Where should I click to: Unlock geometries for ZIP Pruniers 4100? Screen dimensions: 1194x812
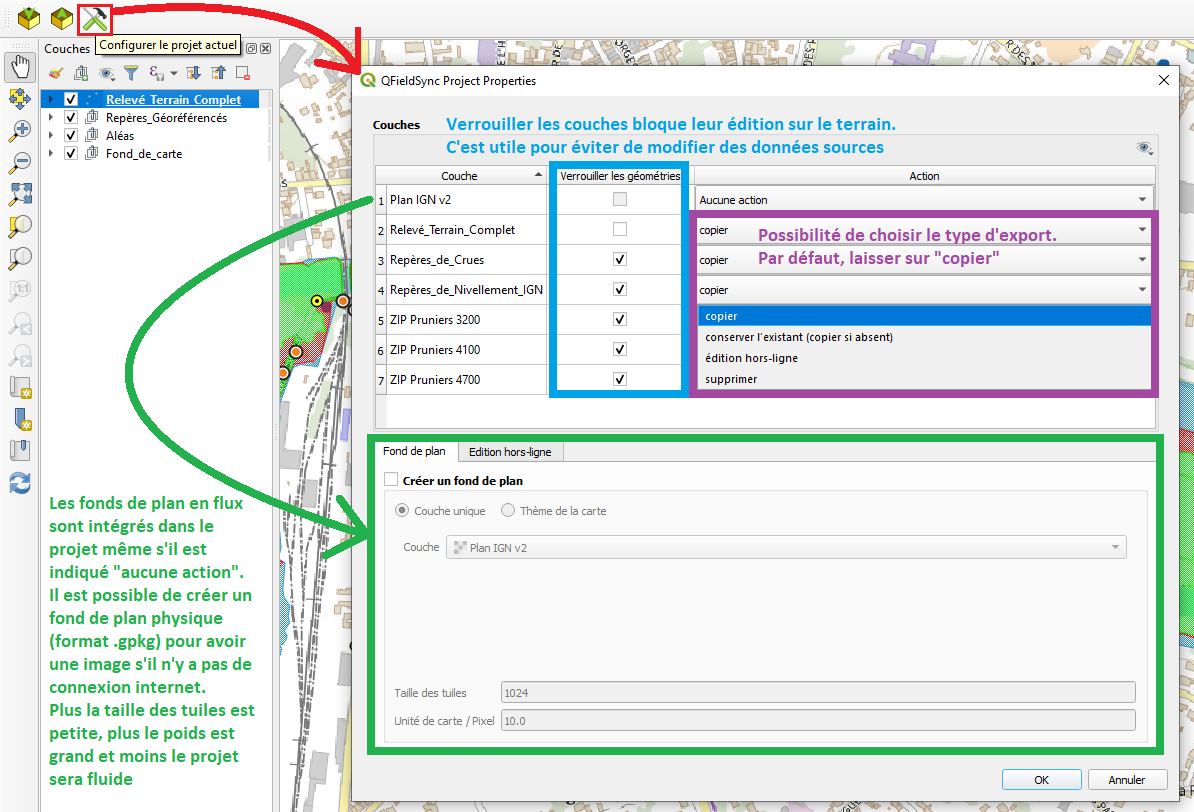click(620, 349)
